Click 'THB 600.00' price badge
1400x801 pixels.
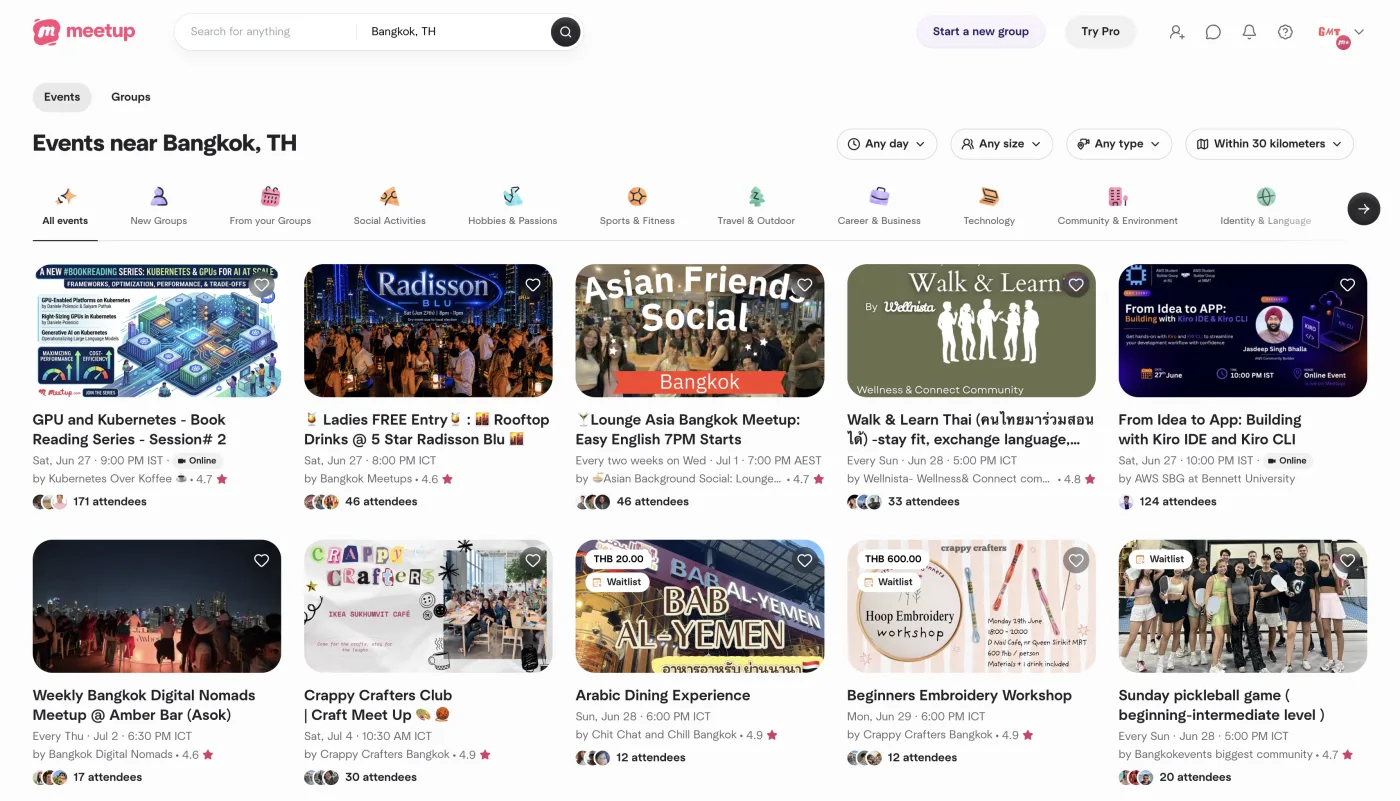[x=893, y=559]
